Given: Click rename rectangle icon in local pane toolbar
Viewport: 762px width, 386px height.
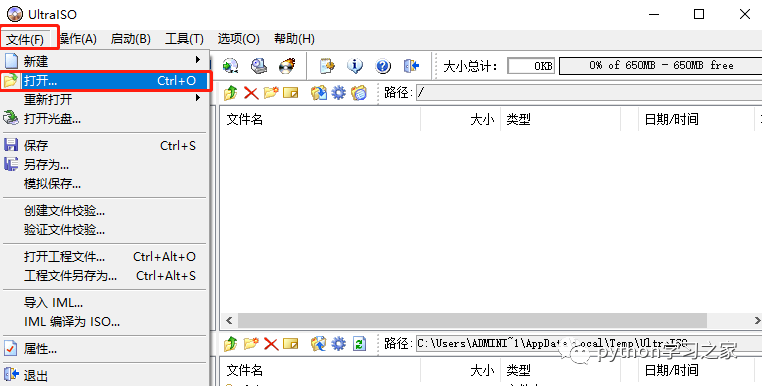Looking at the screenshot, I should coord(291,344).
